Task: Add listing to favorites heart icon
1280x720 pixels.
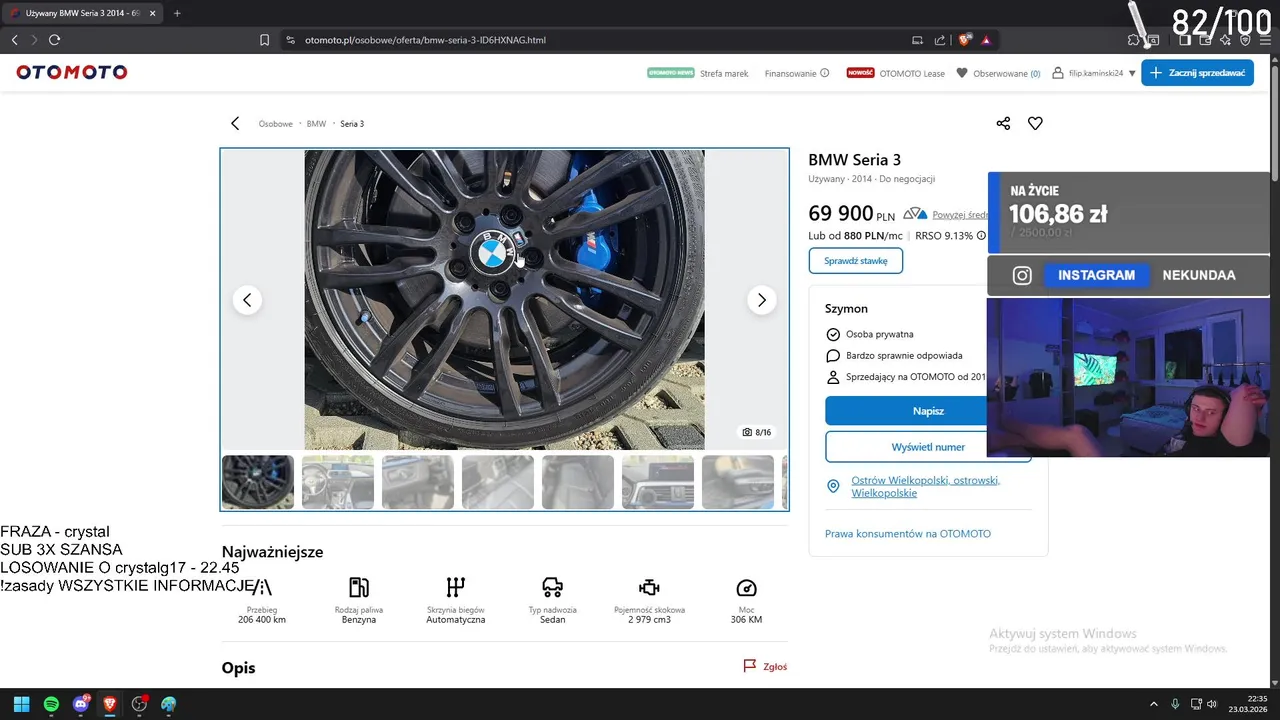Action: click(x=1035, y=124)
